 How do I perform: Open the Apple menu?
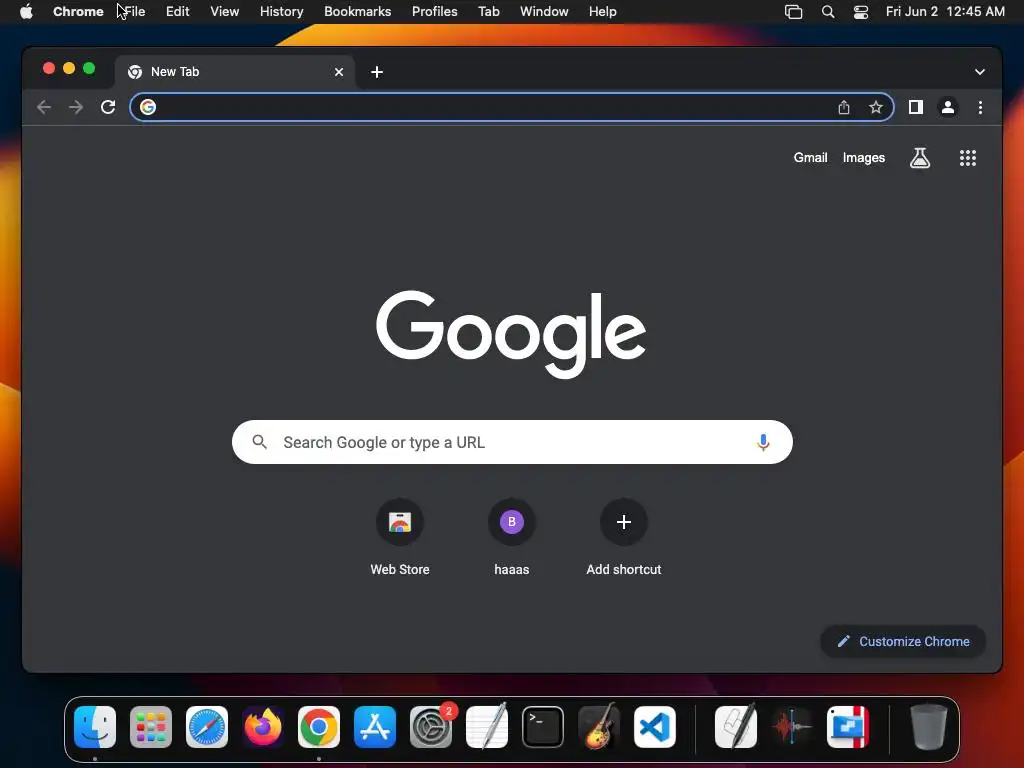[x=26, y=11]
